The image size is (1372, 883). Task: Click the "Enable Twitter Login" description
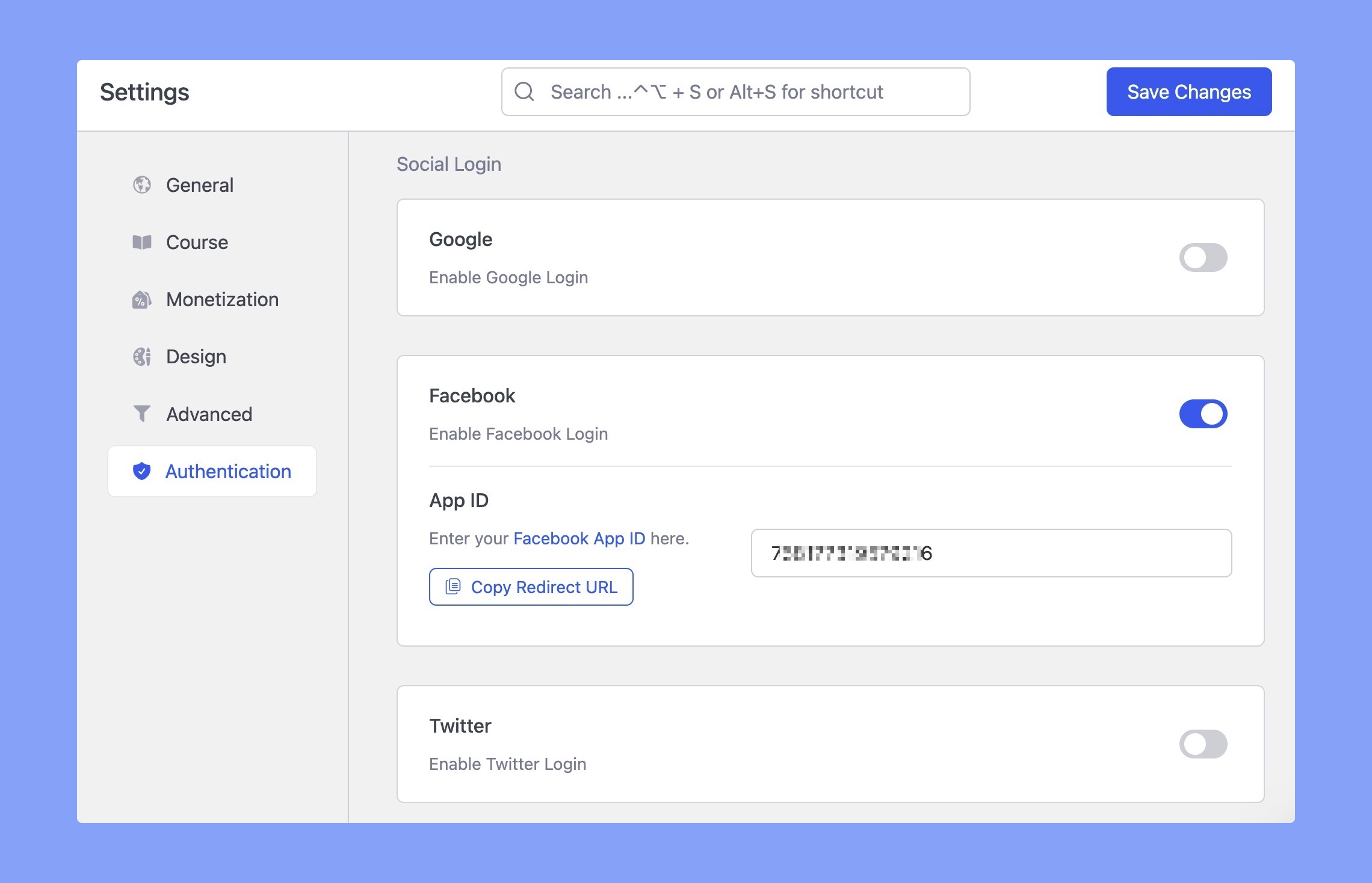point(508,764)
